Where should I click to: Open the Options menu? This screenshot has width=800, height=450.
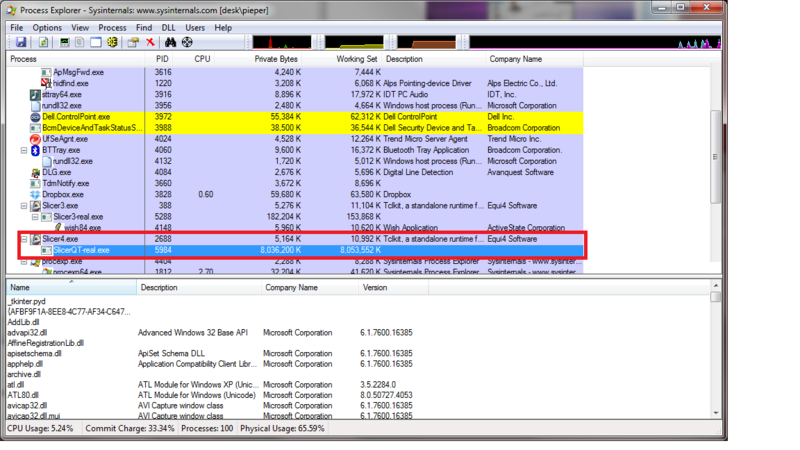click(47, 28)
